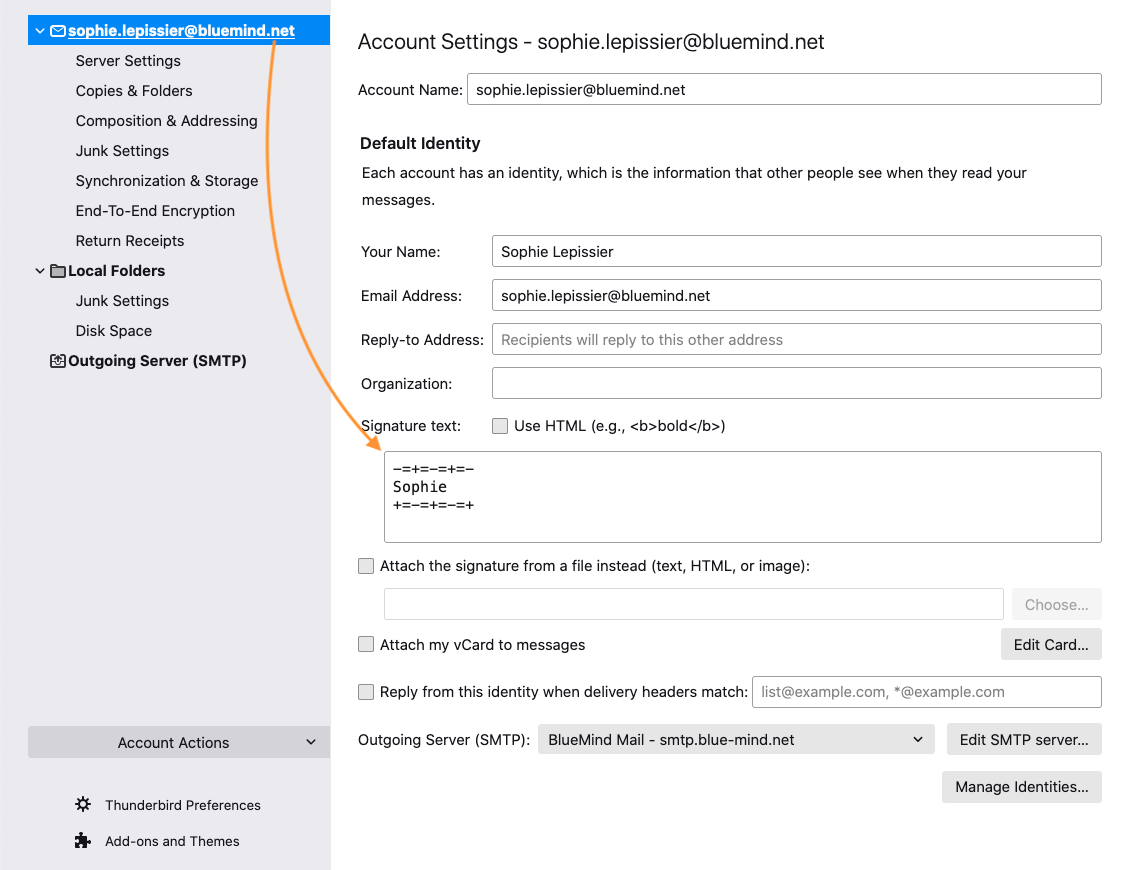Check Attach my vCard to messages
This screenshot has width=1130, height=870.
coord(366,644)
